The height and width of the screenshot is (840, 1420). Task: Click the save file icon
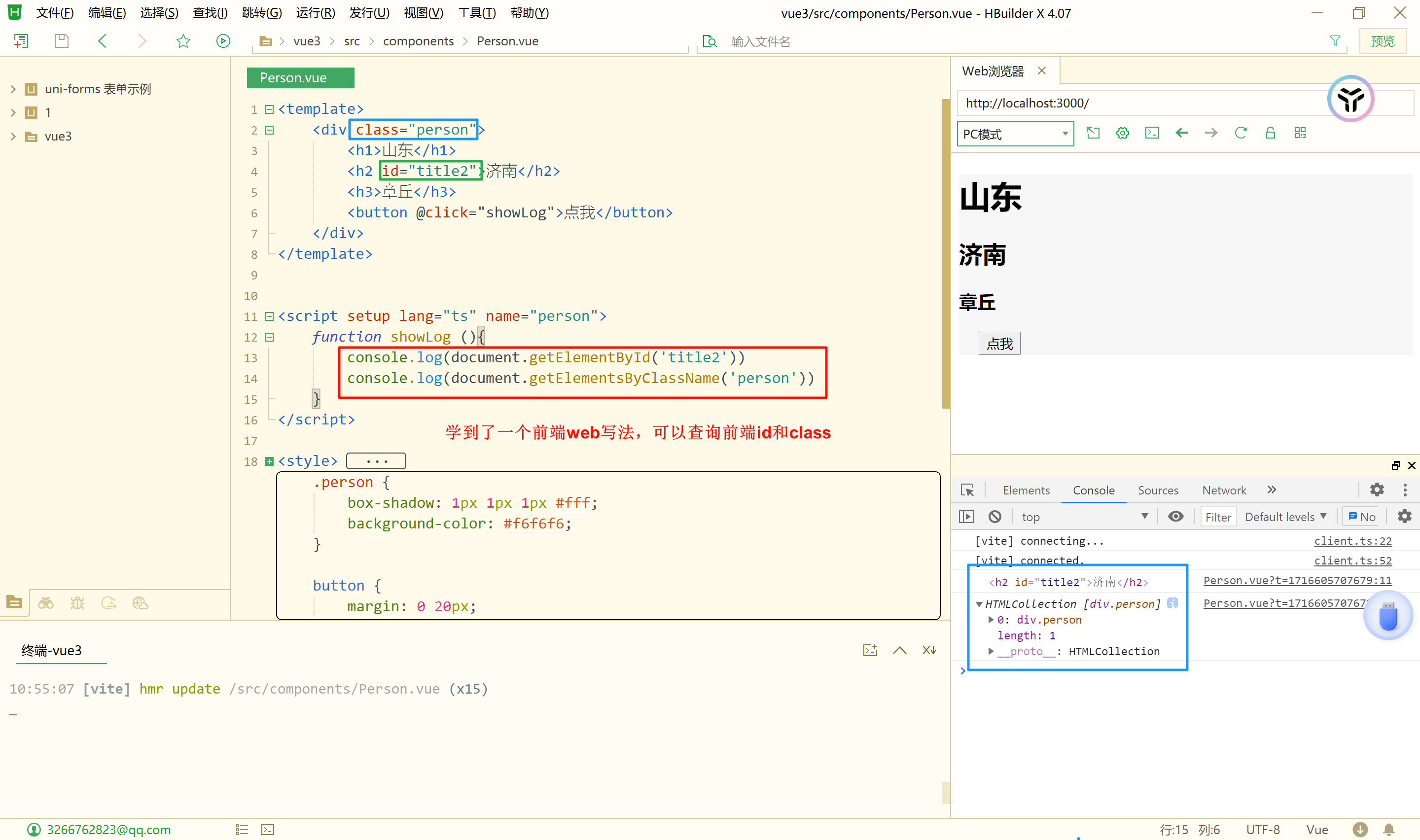pyautogui.click(x=61, y=41)
